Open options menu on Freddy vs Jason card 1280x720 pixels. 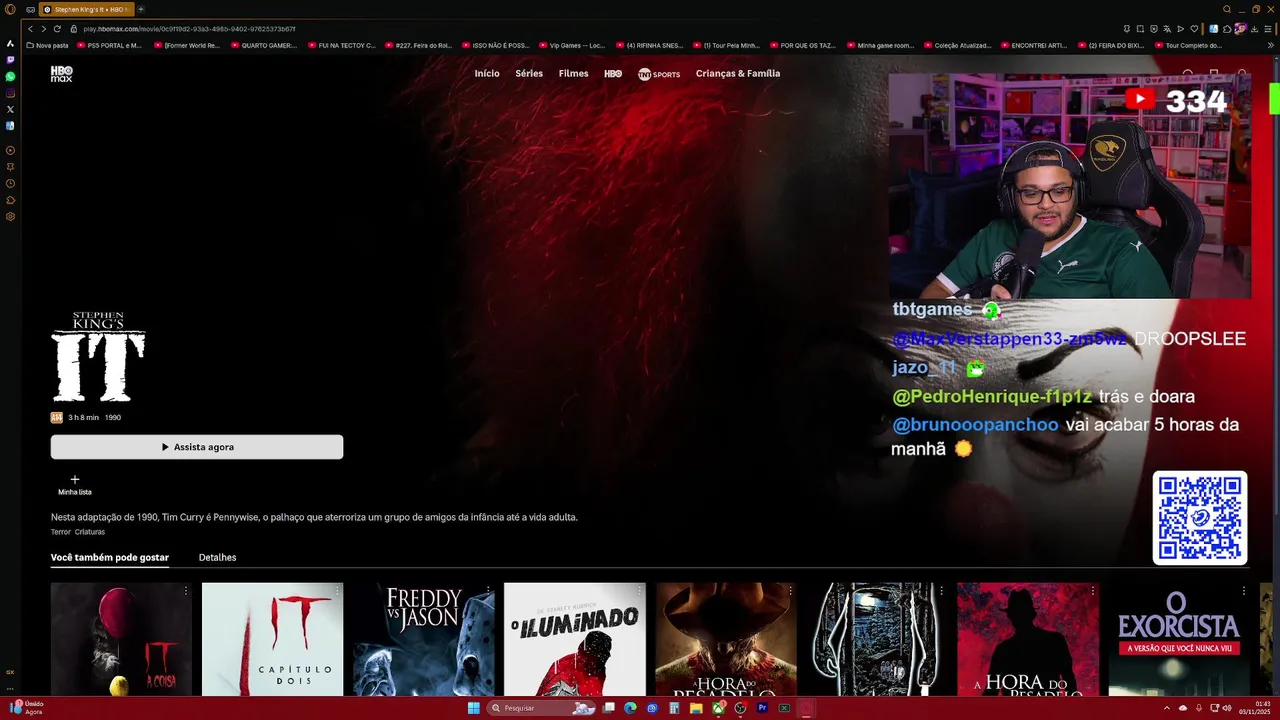[488, 591]
